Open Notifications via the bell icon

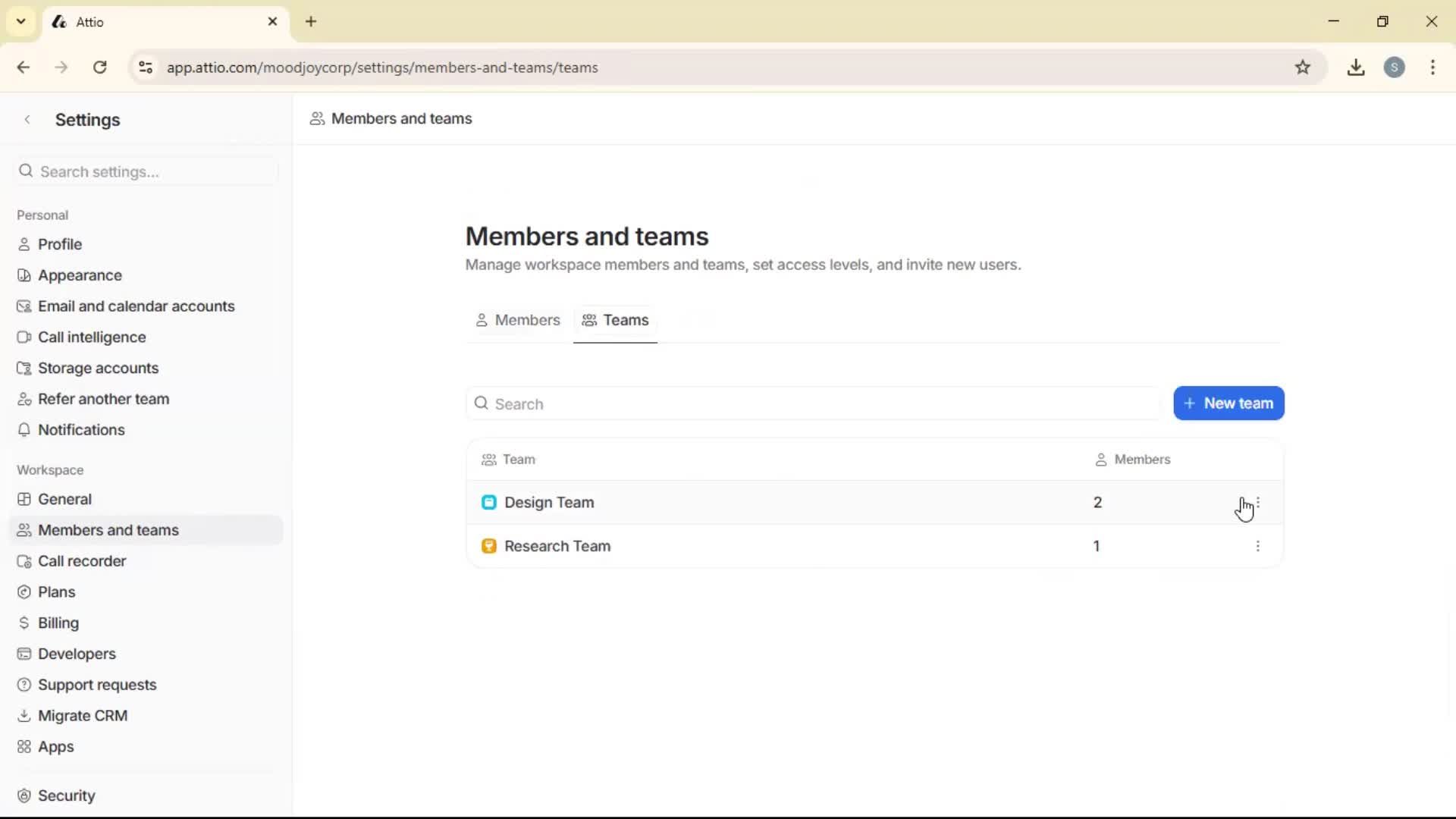coord(24,430)
